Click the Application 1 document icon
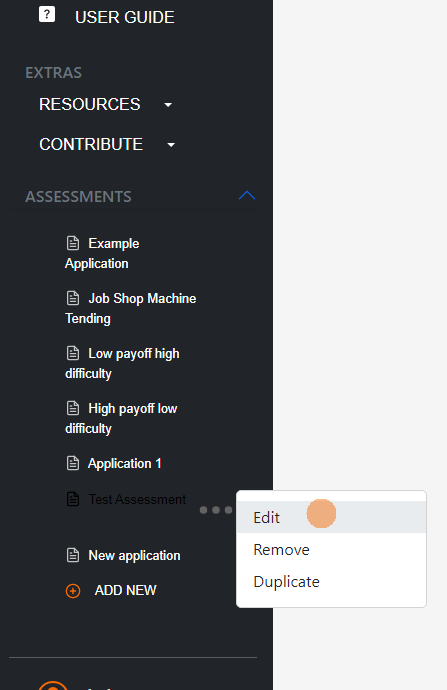The width and height of the screenshot is (447, 690). [73, 463]
